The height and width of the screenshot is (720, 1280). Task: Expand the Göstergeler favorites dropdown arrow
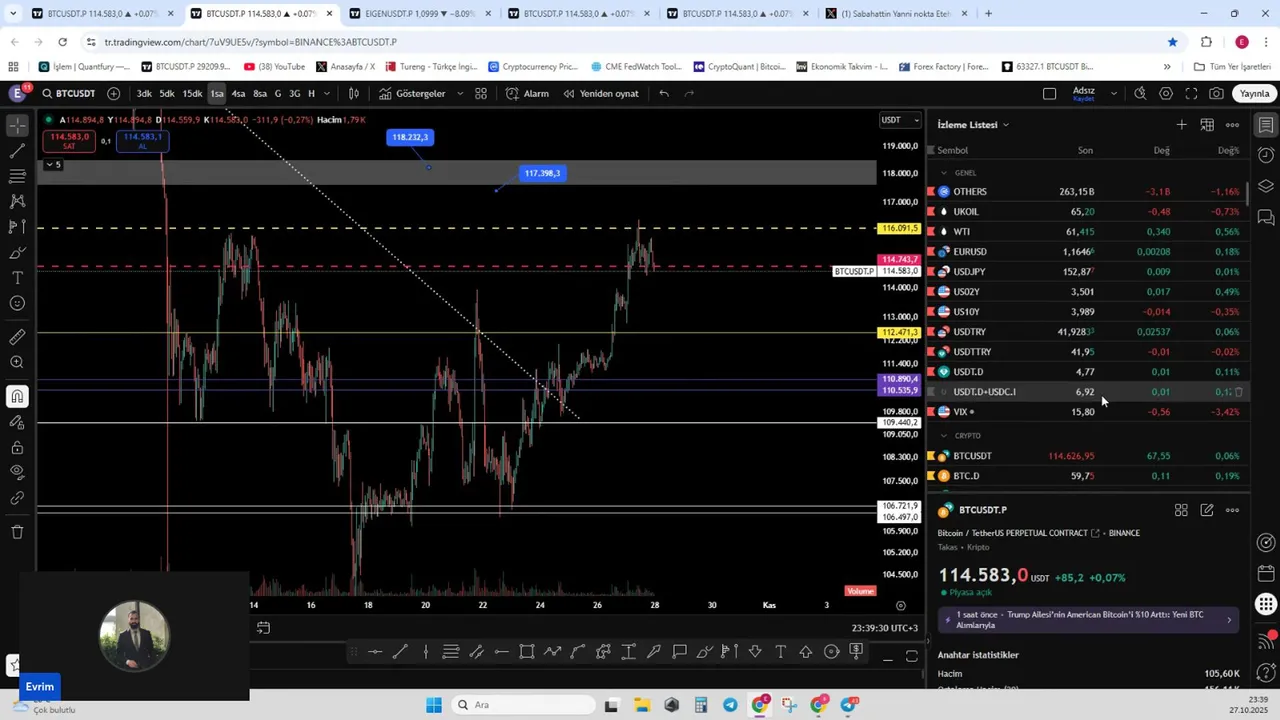tap(460, 93)
